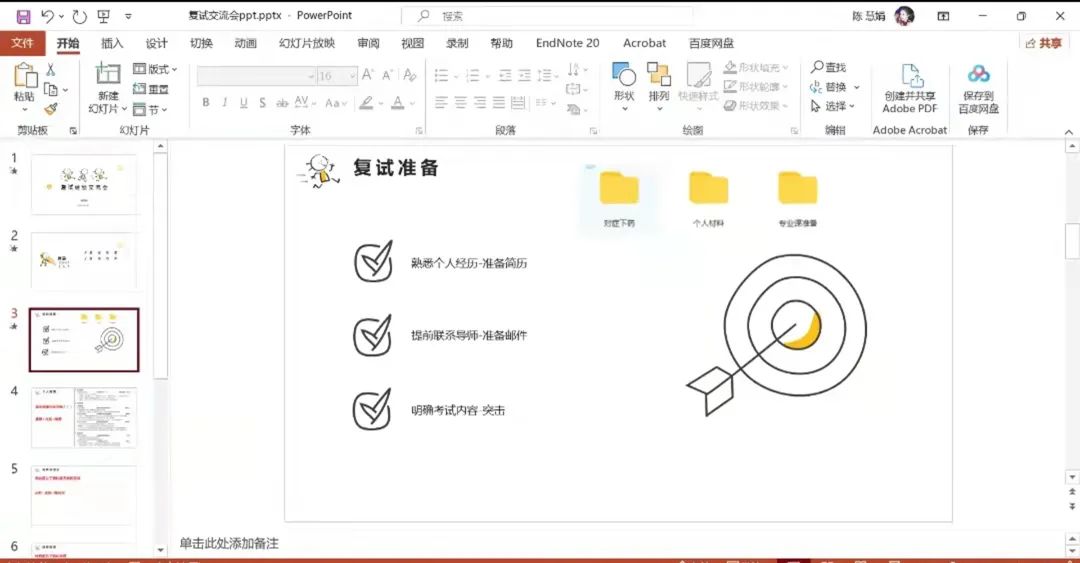This screenshot has width=1080, height=563.
Task: Open the EndNote 20 tab
Action: [568, 43]
